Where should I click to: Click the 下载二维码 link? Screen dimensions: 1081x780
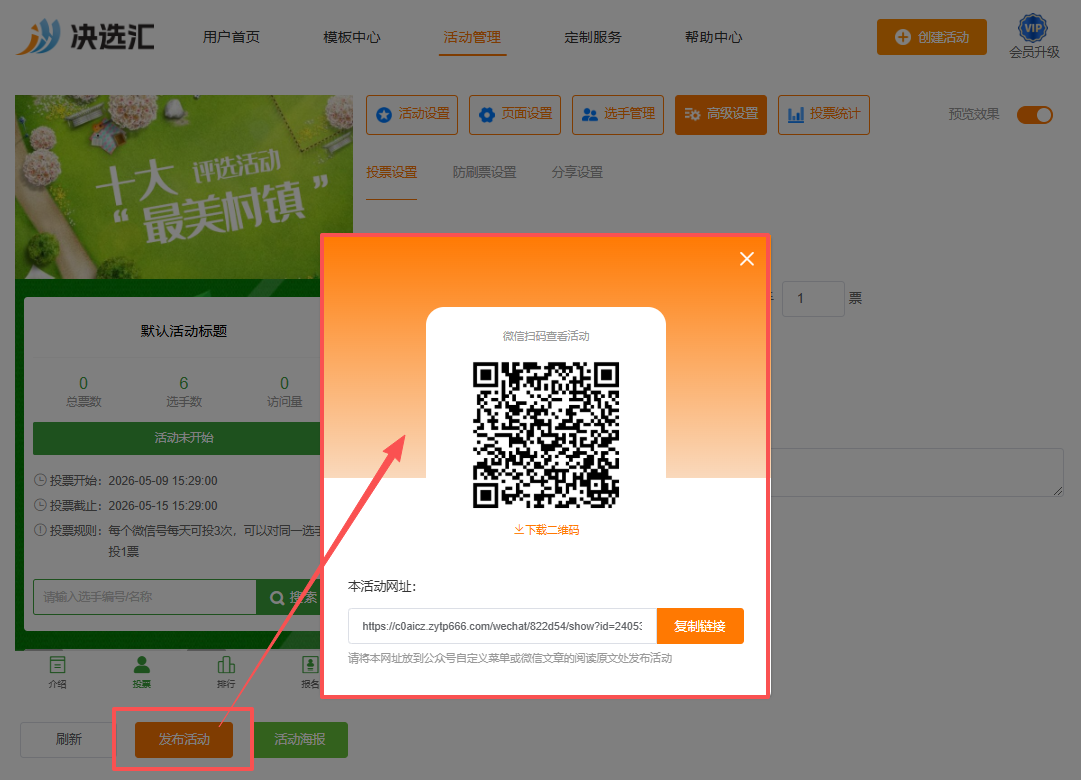(546, 530)
